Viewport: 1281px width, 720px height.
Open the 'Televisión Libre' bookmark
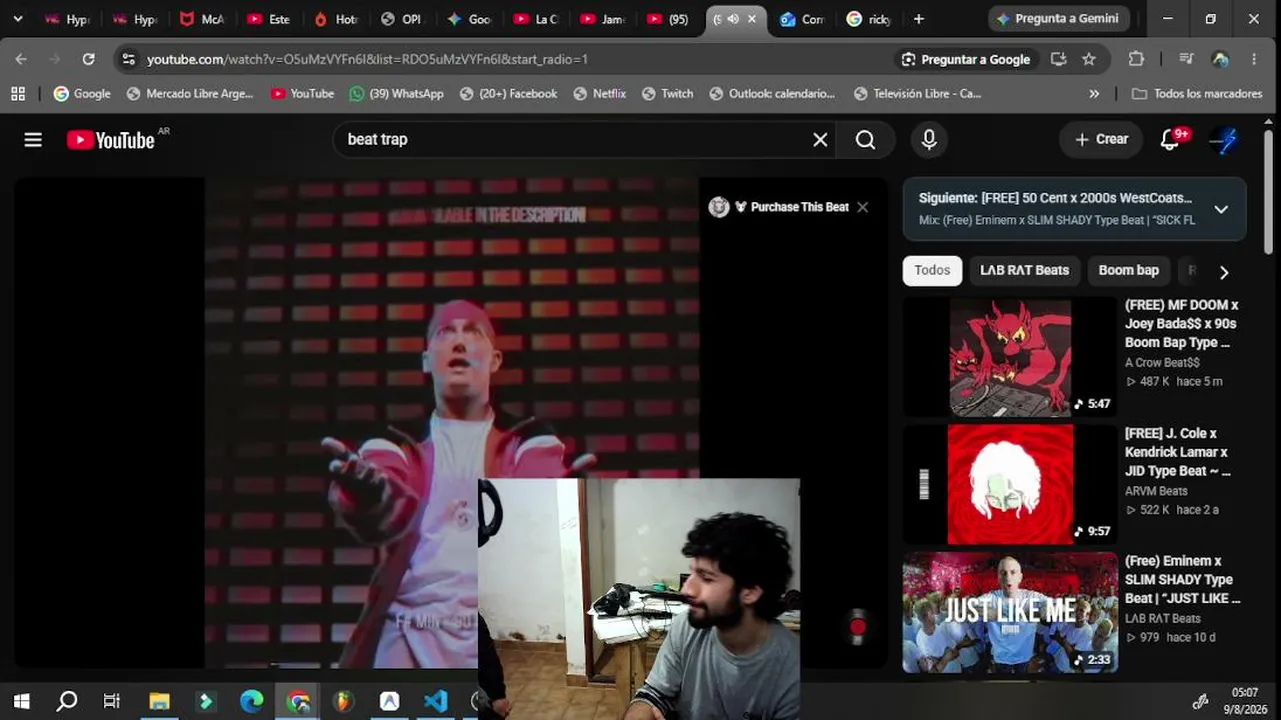point(917,94)
